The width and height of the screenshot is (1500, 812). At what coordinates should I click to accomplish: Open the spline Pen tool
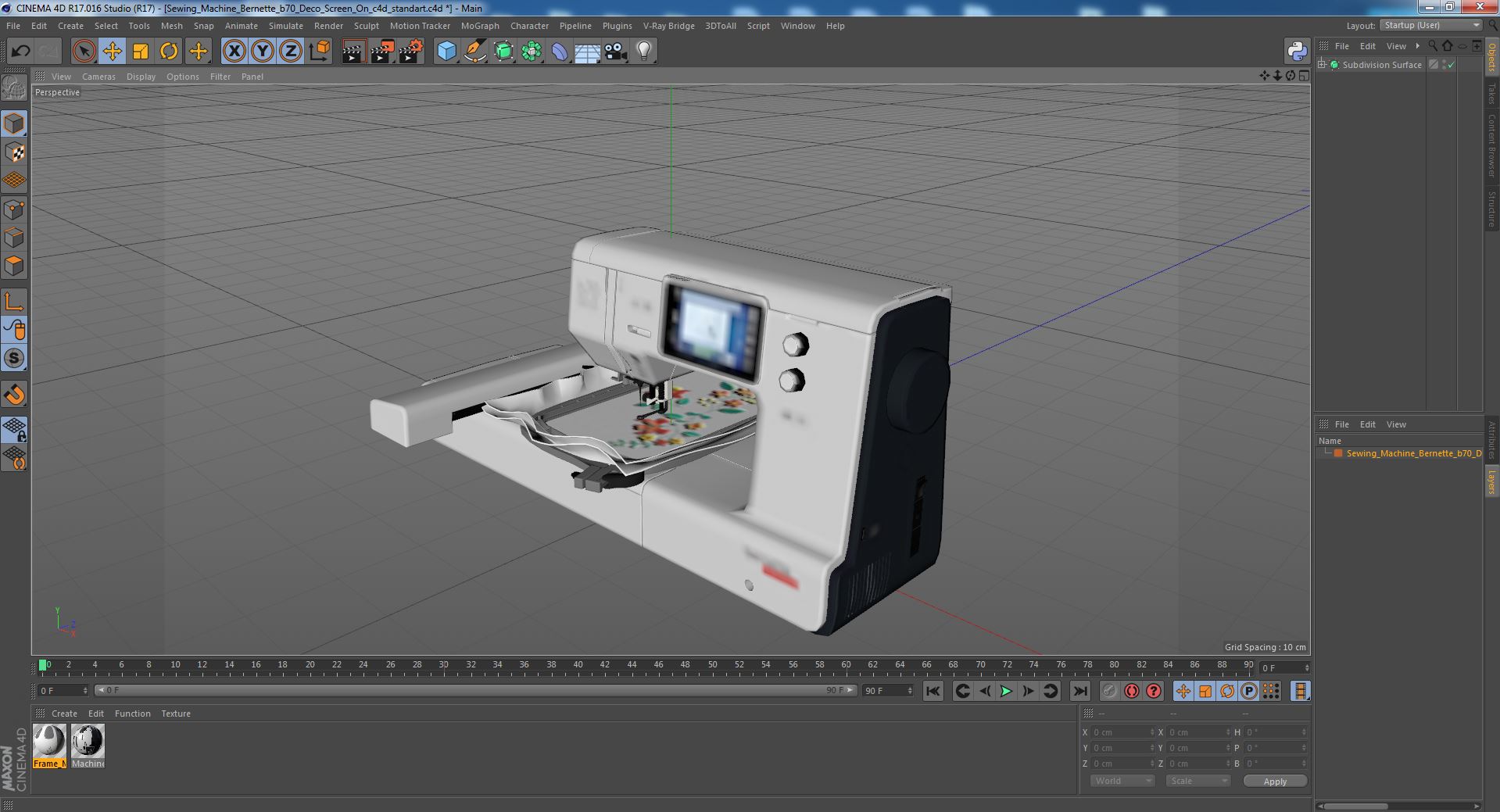click(x=475, y=52)
